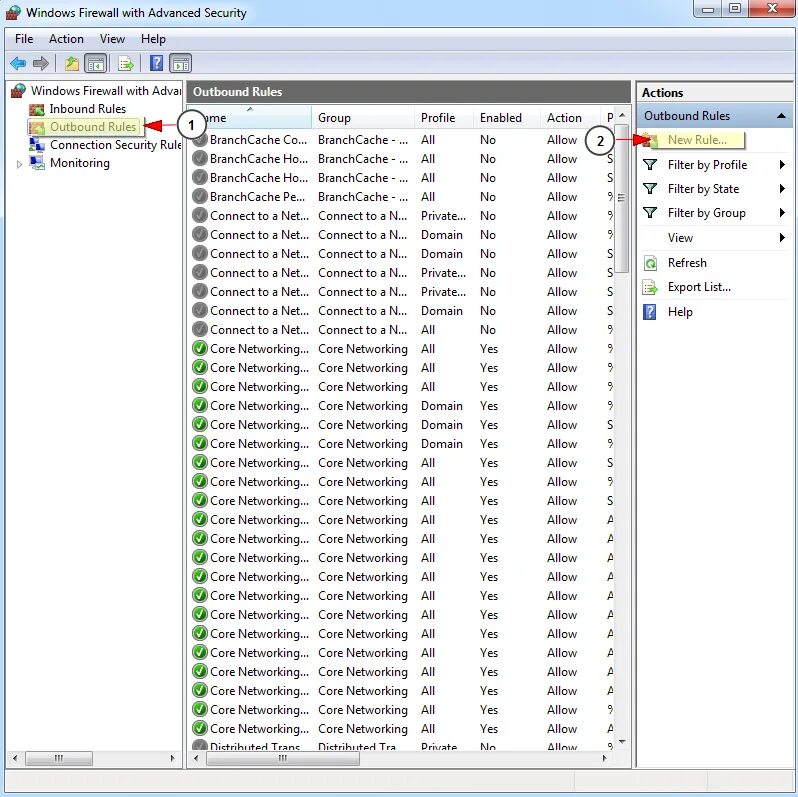Viewport: 798px width, 797px height.
Task: Open the File menu
Action: 24,39
